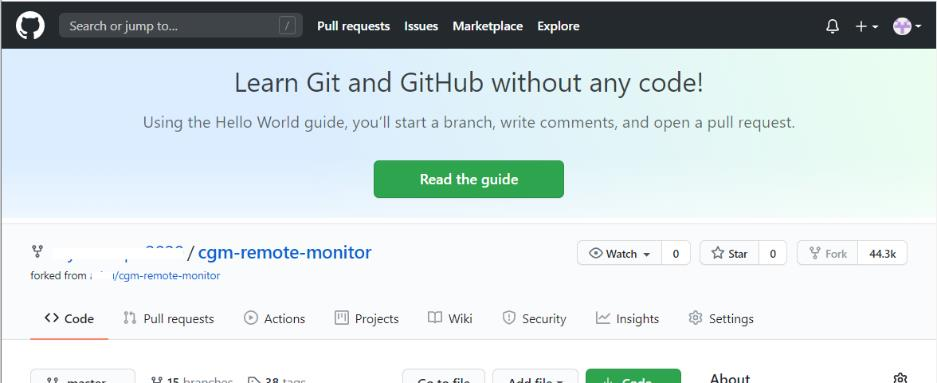Image resolution: width=937 pixels, height=383 pixels.
Task: Click the Read the guide button
Action: point(468,179)
